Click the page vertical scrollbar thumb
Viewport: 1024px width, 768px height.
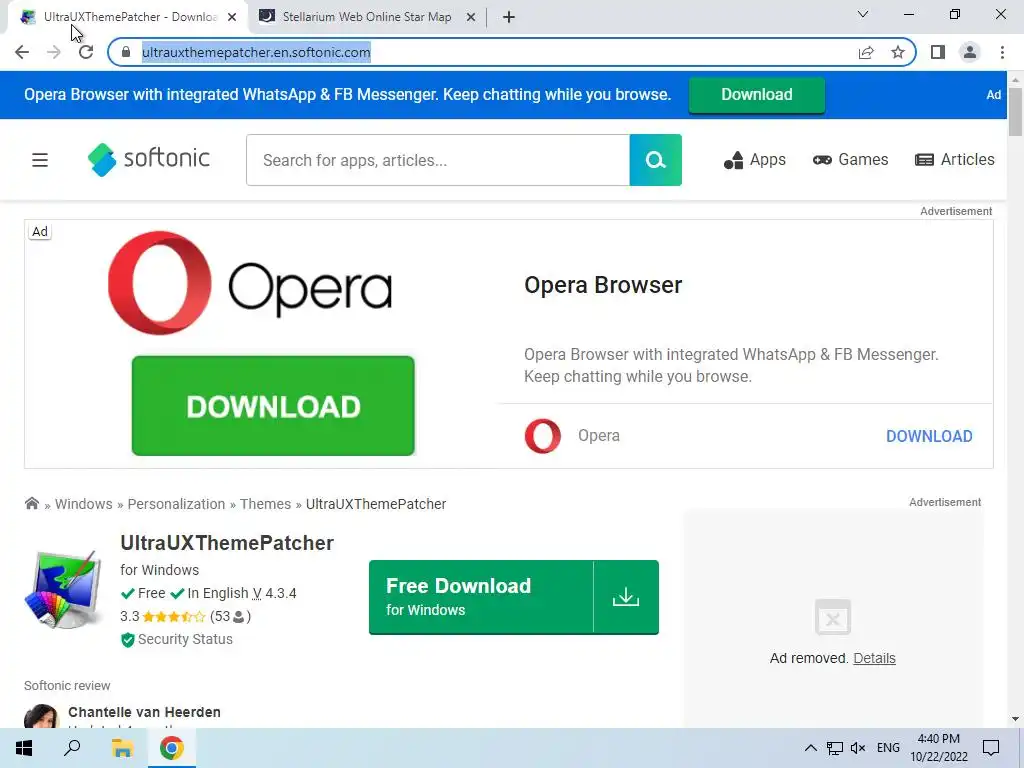pos(1015,111)
